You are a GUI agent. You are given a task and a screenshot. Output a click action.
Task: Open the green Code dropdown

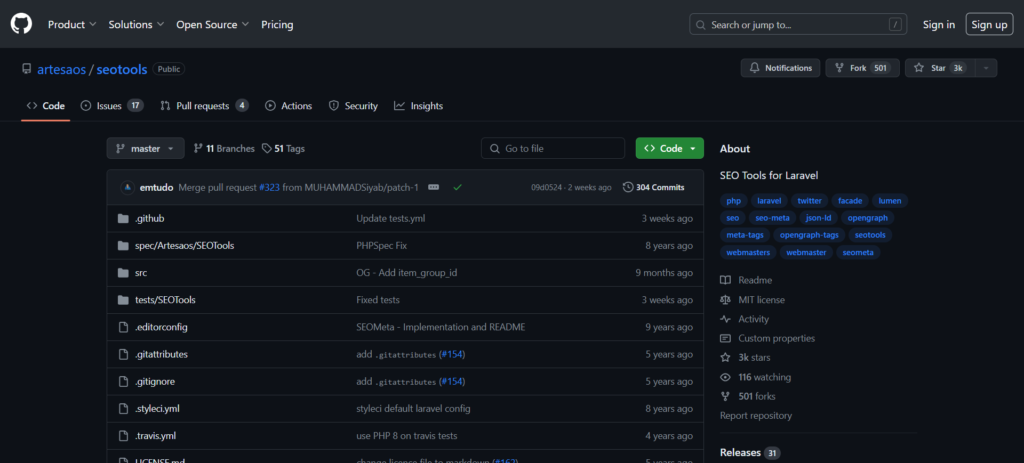point(669,148)
